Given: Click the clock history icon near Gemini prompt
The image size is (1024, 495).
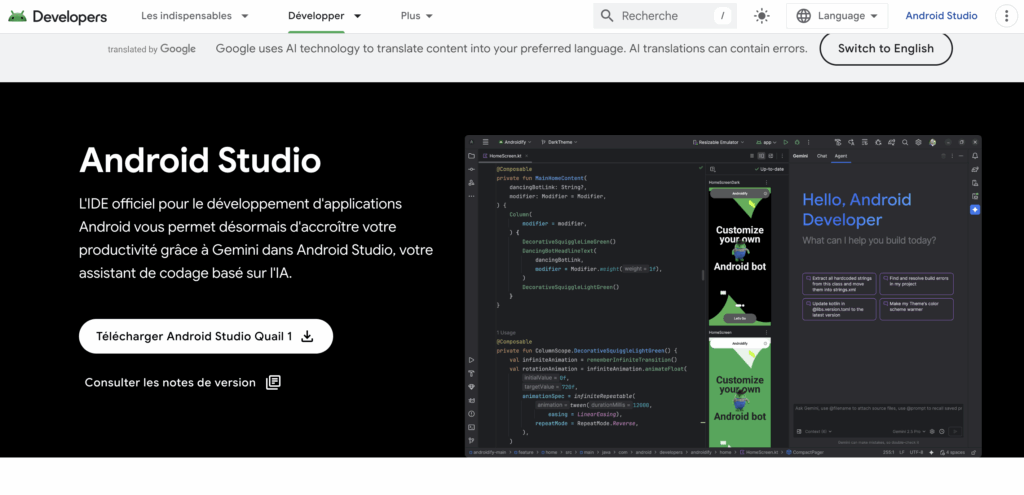Looking at the screenshot, I should [942, 432].
